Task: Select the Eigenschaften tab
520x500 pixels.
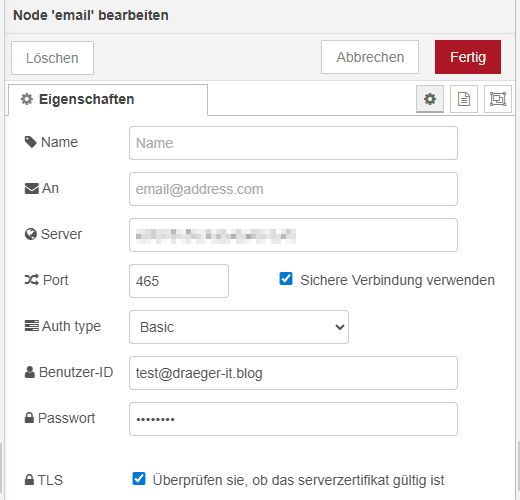Action: pyautogui.click(x=108, y=100)
